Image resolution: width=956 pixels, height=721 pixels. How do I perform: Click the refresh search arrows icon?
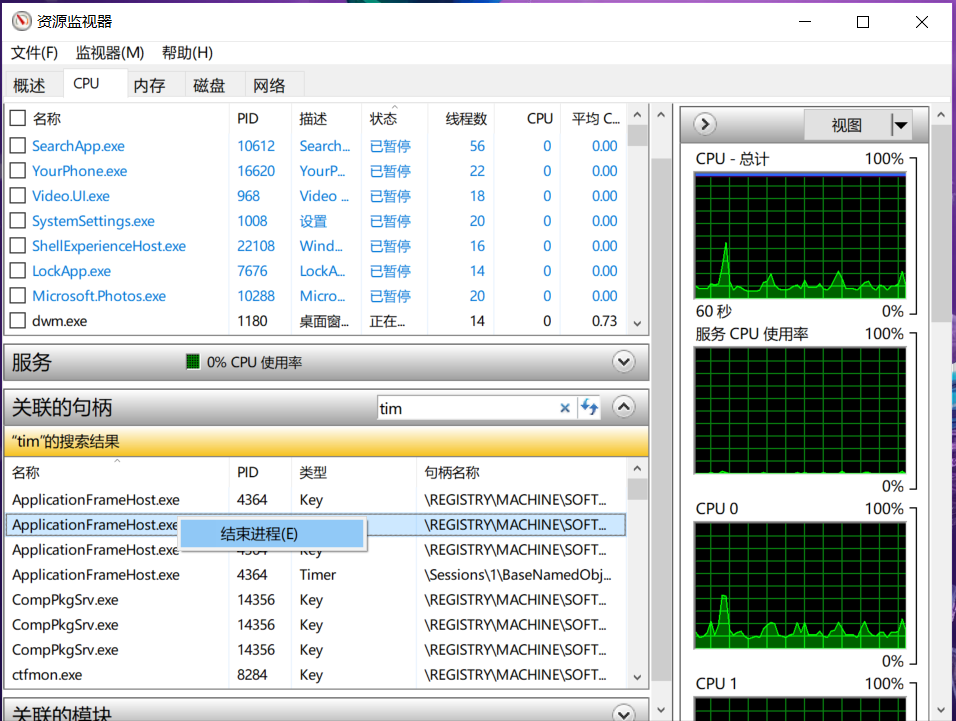coord(589,407)
